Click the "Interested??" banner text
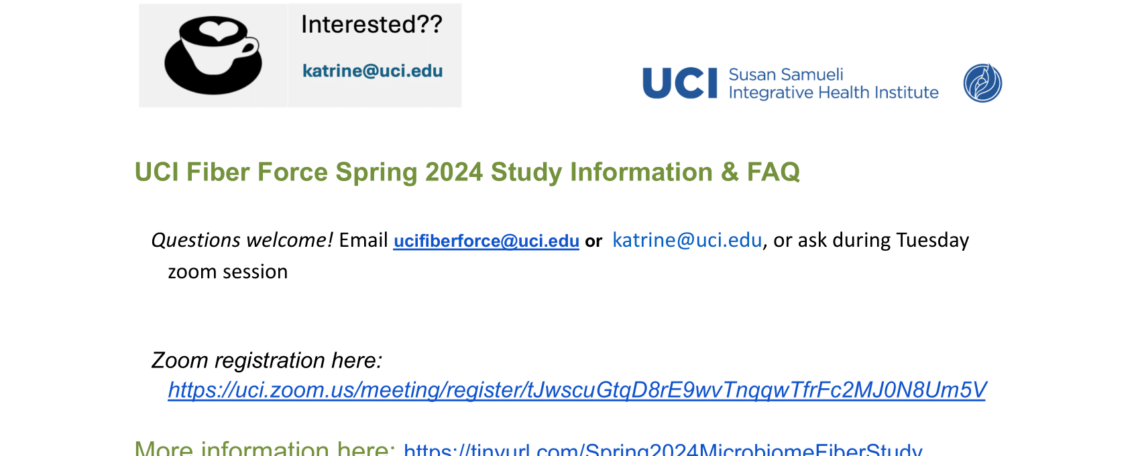This screenshot has height=456, width=1140. [x=371, y=26]
